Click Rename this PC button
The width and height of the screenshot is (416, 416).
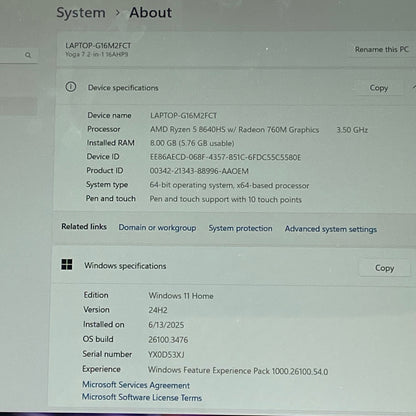(x=381, y=49)
